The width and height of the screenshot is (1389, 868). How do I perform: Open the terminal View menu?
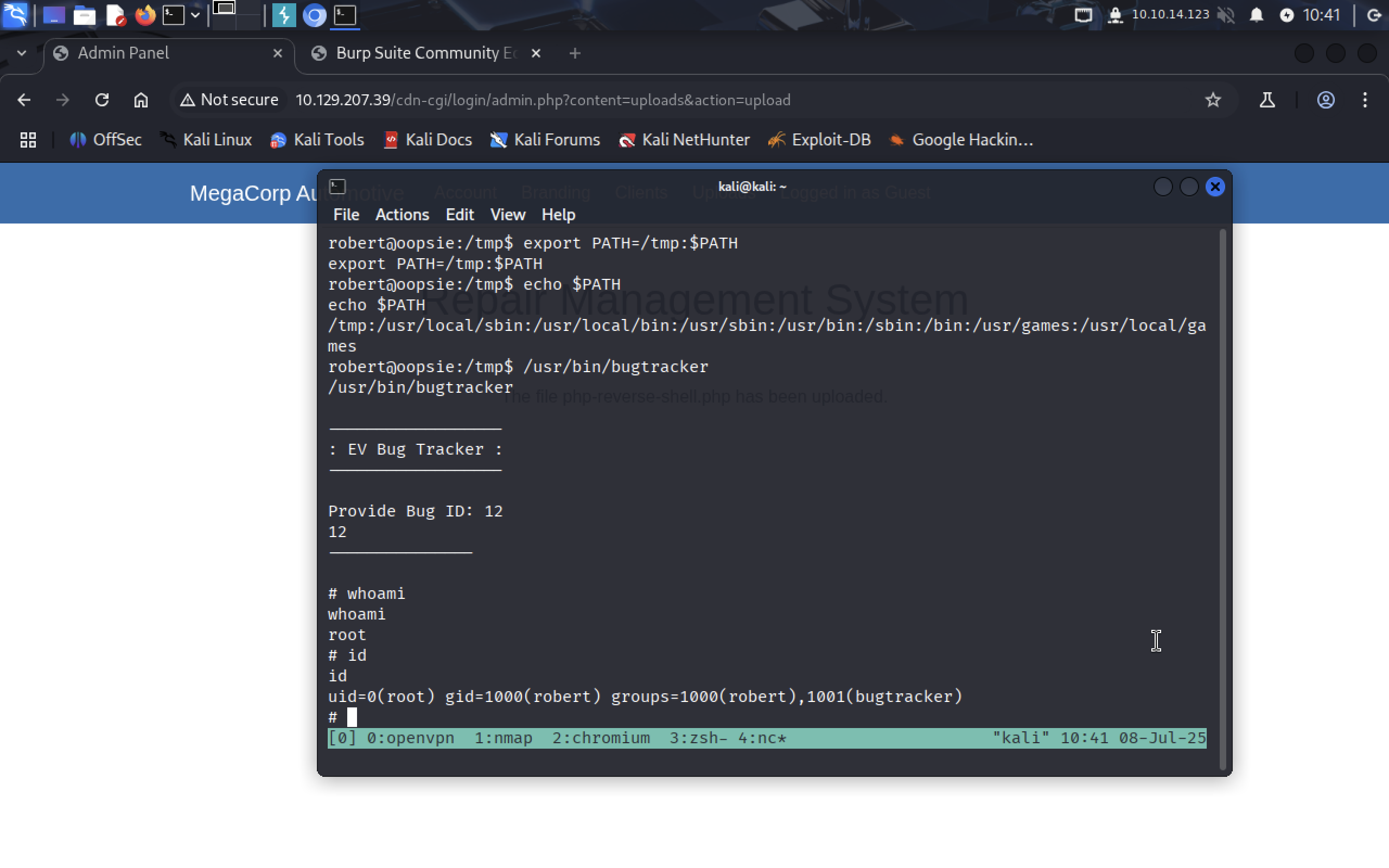(508, 215)
